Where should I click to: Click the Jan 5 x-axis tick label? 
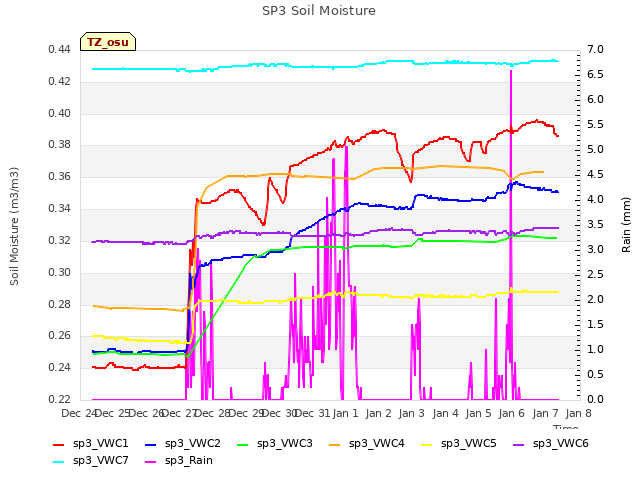478,413
